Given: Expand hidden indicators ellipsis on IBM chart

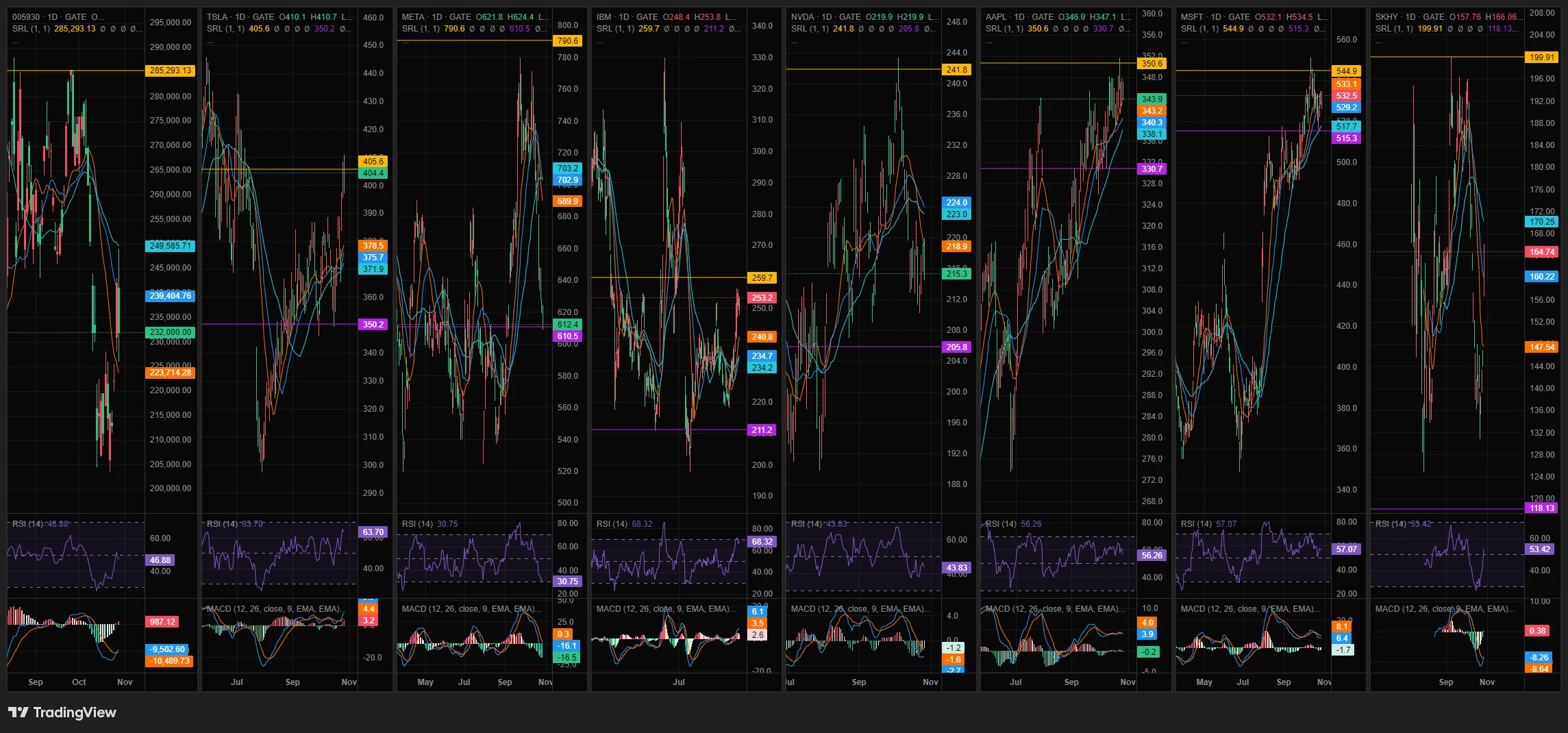Looking at the screenshot, I should tap(600, 41).
